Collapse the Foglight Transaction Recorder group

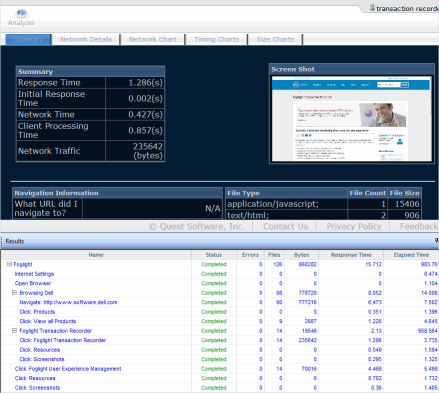pos(14,331)
